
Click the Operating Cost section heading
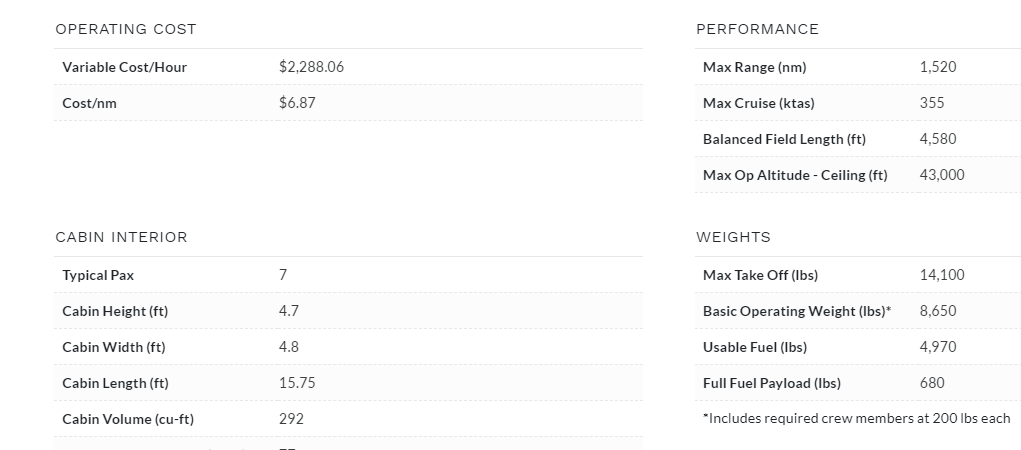coord(126,29)
